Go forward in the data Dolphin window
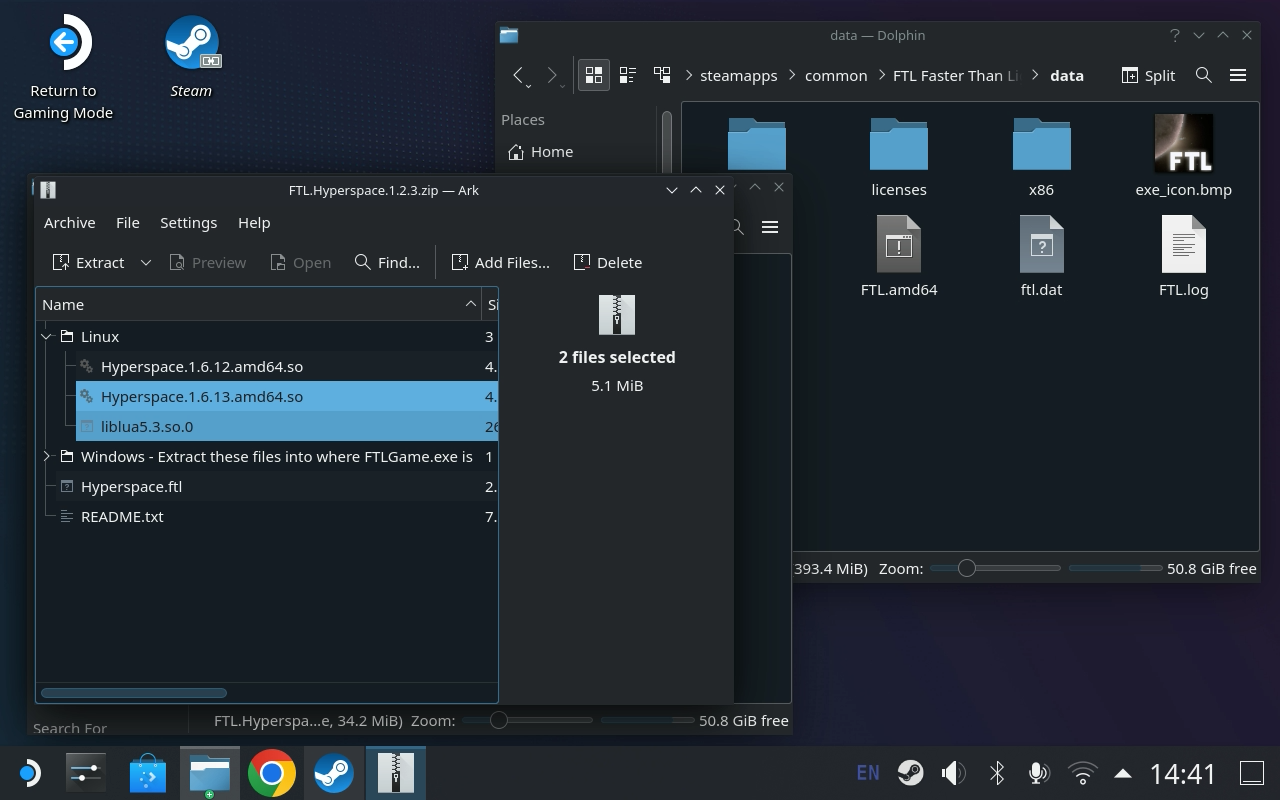The image size is (1280, 800). [552, 75]
